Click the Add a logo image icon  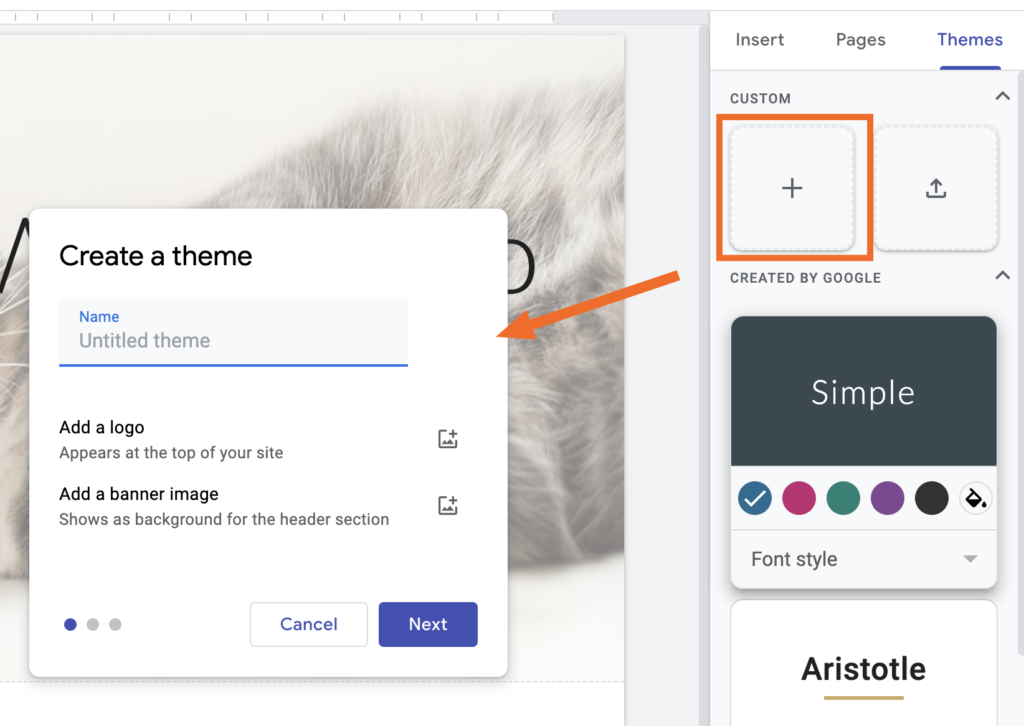click(x=447, y=439)
